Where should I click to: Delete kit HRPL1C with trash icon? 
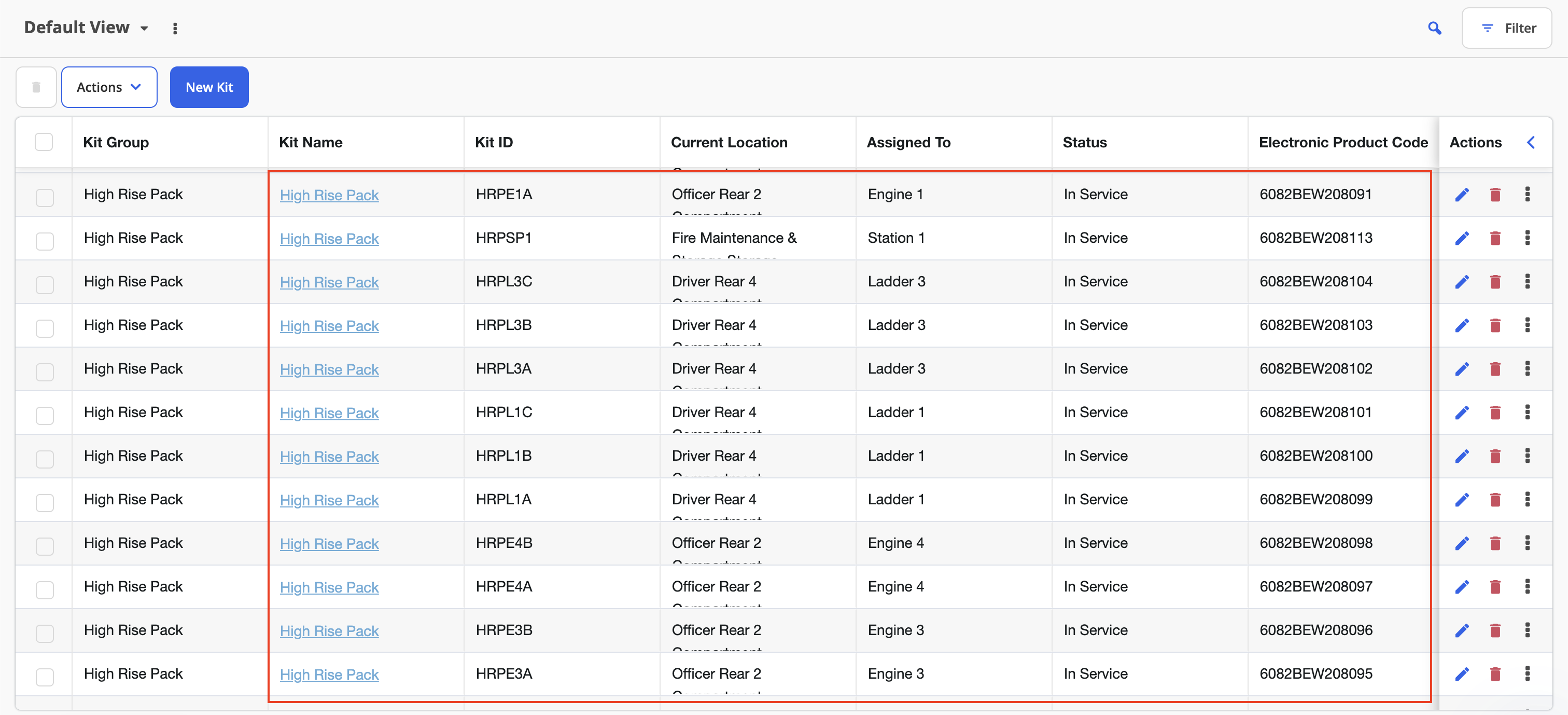[x=1495, y=413]
